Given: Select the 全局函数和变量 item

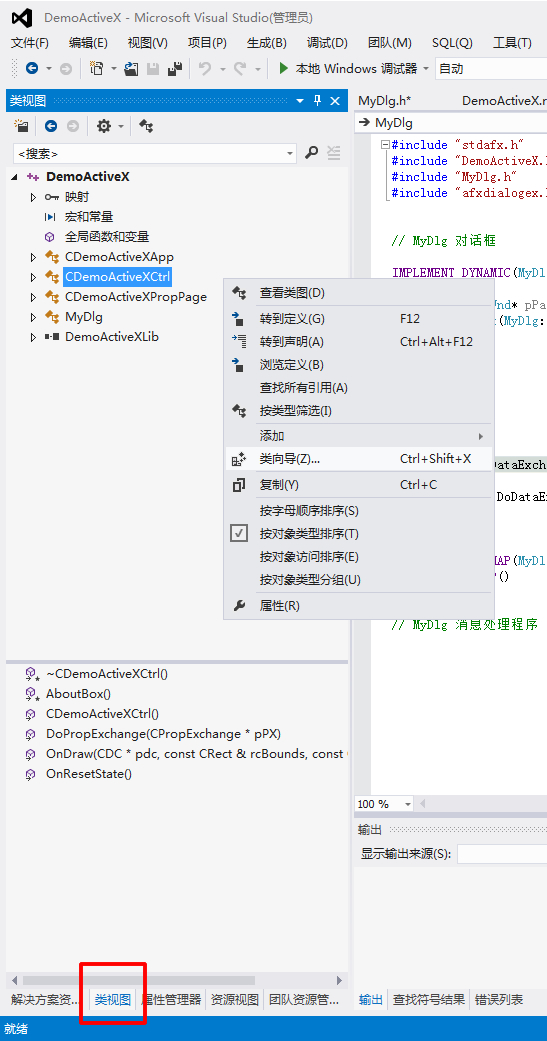Looking at the screenshot, I should (x=107, y=237).
